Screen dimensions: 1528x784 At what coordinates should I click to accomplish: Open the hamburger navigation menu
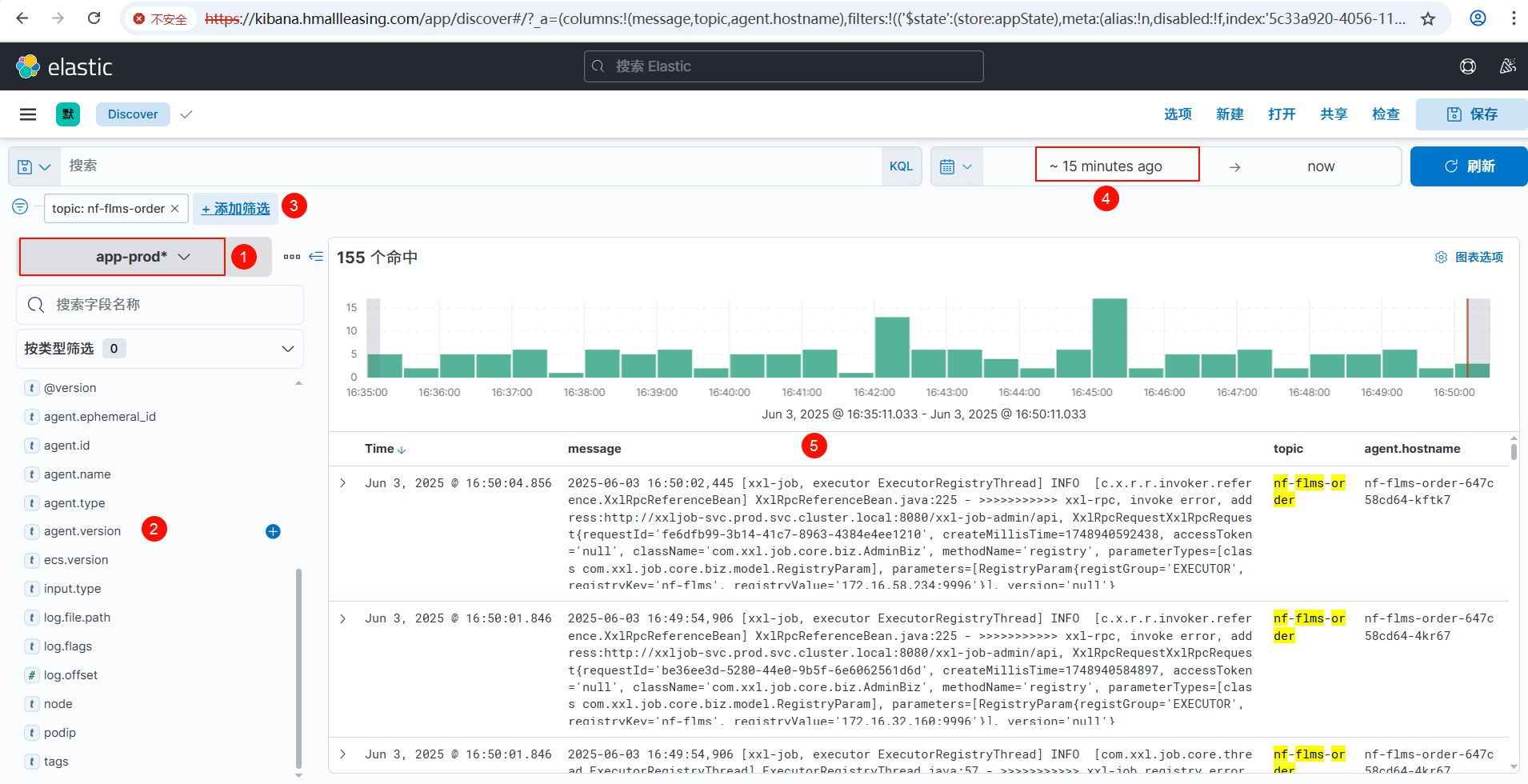pos(28,114)
